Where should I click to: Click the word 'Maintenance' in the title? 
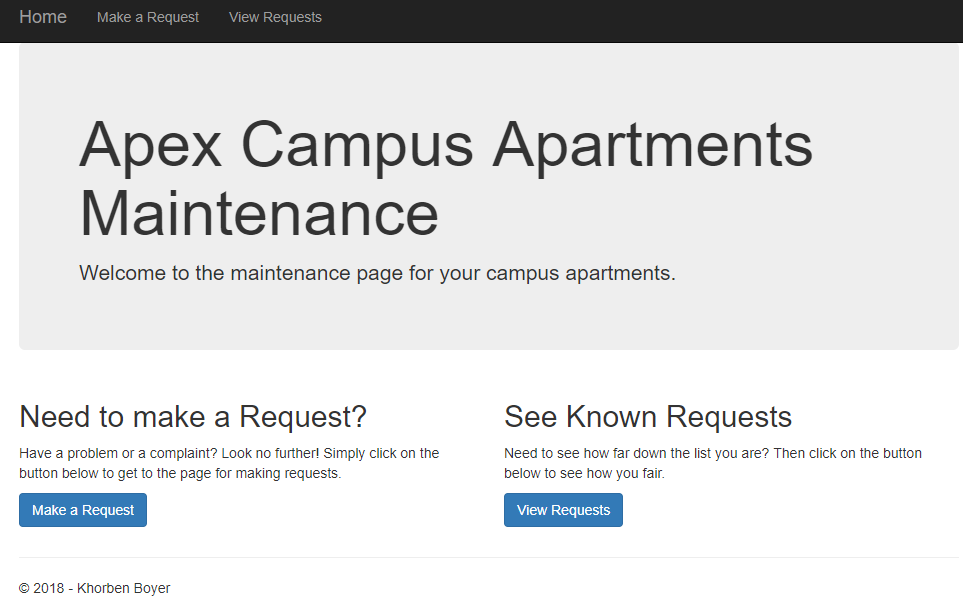259,214
